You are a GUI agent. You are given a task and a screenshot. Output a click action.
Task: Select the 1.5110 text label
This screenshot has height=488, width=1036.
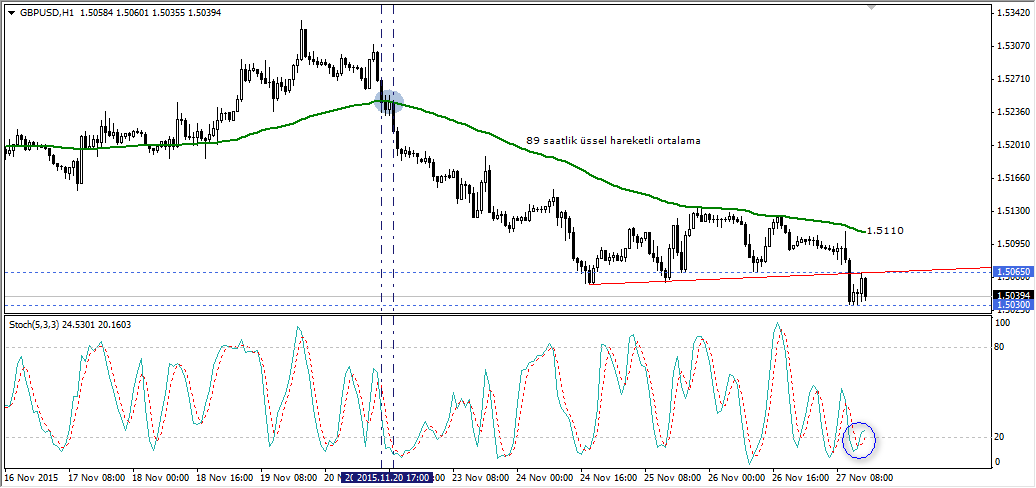[x=885, y=231]
